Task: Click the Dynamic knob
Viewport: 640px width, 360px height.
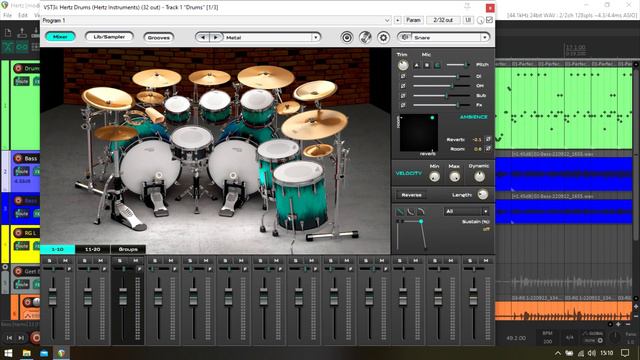Action: pos(480,176)
